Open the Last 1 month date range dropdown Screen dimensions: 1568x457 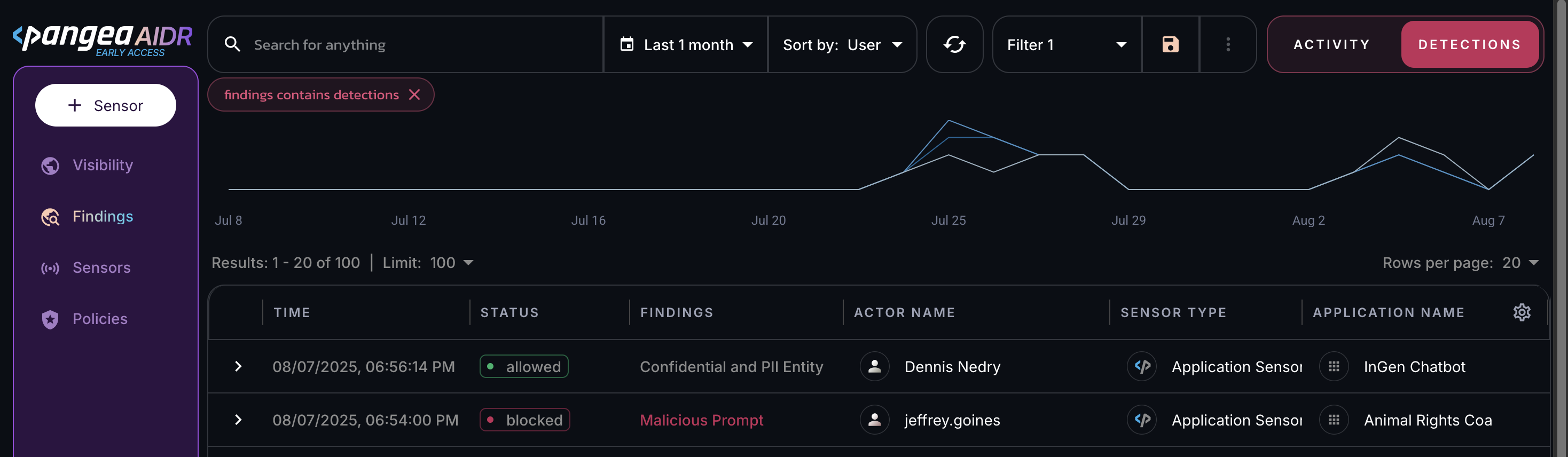point(685,44)
